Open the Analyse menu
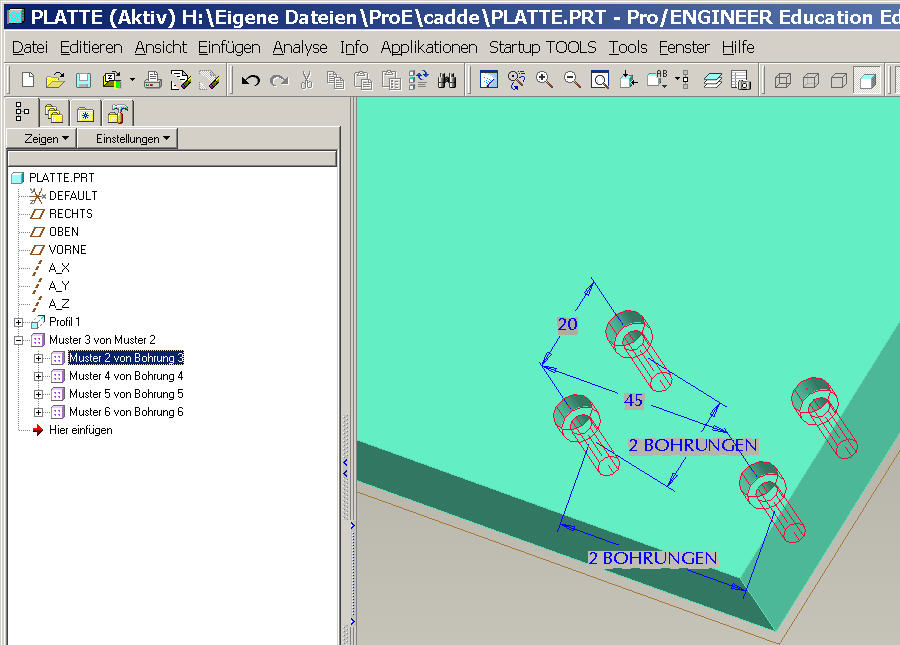Image resolution: width=900 pixels, height=645 pixels. (300, 47)
